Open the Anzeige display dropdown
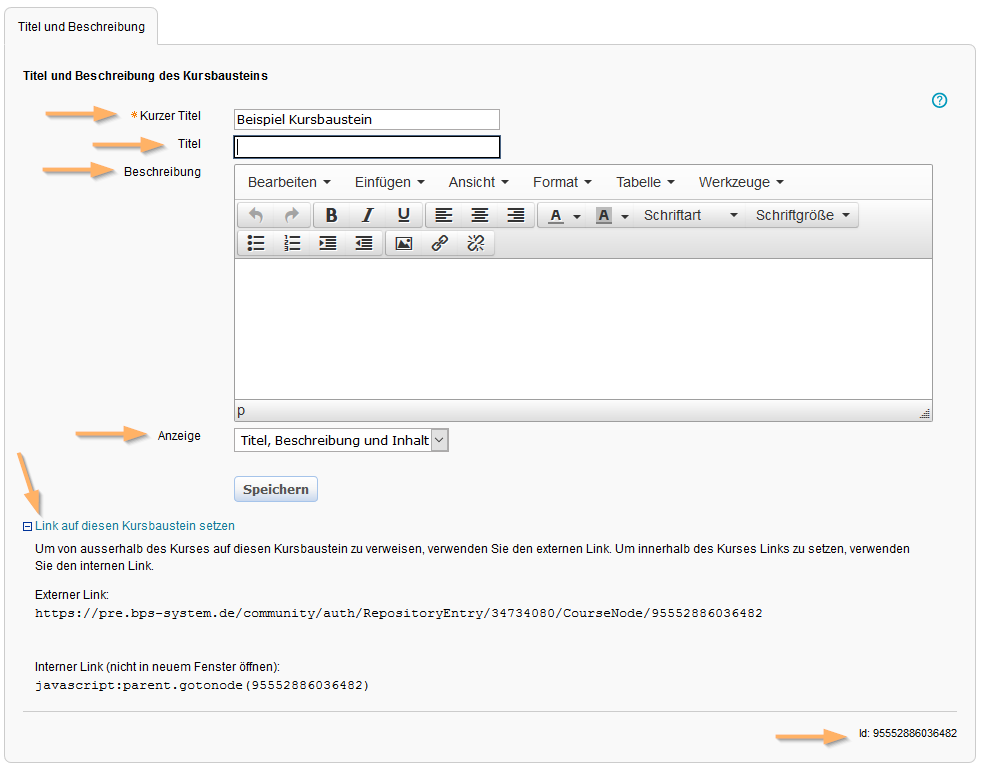 click(x=341, y=440)
